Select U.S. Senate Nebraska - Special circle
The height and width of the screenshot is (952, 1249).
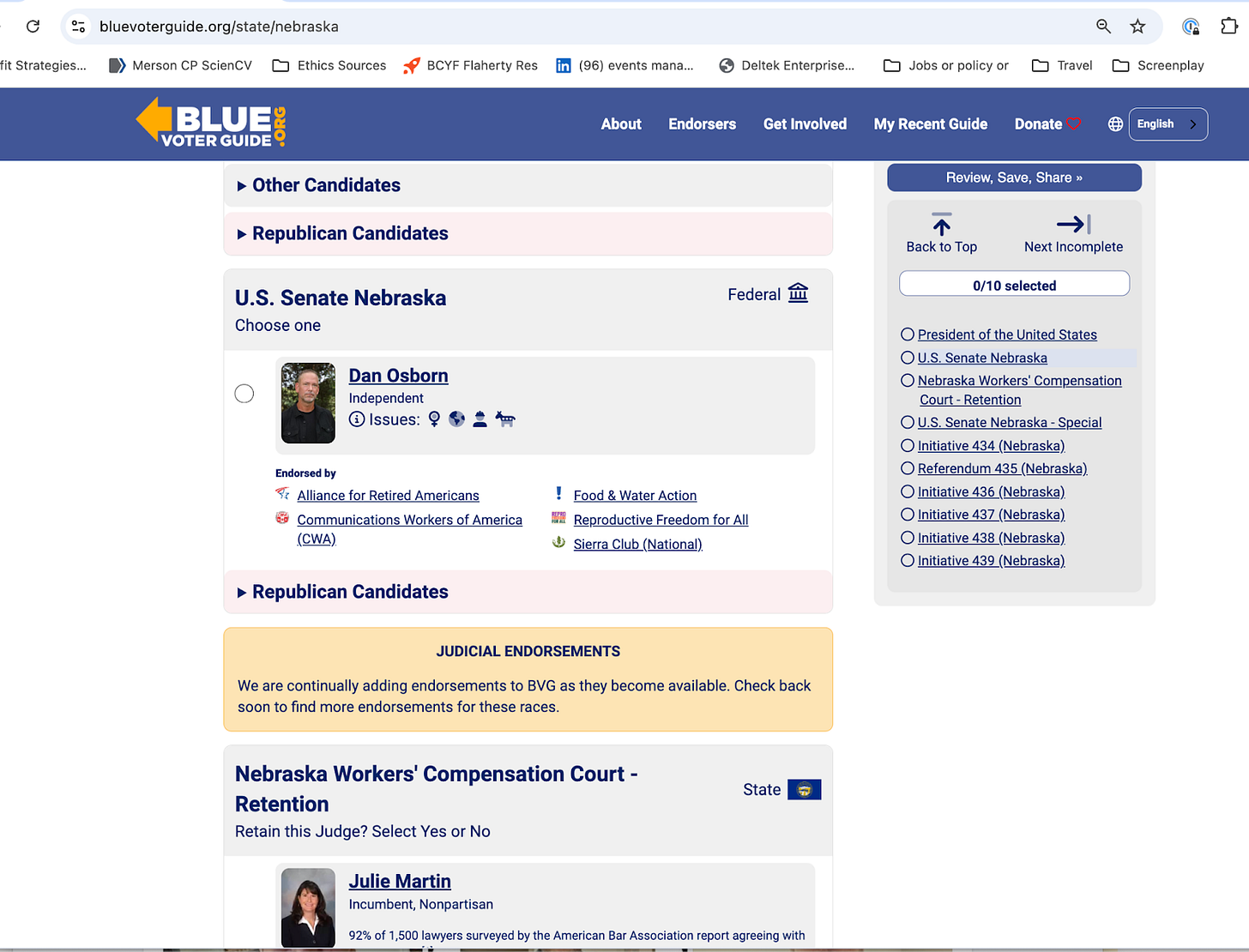(x=908, y=422)
